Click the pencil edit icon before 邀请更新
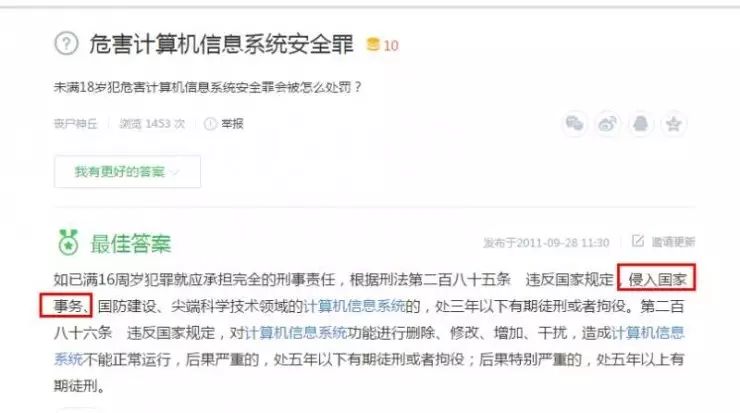 pos(638,241)
